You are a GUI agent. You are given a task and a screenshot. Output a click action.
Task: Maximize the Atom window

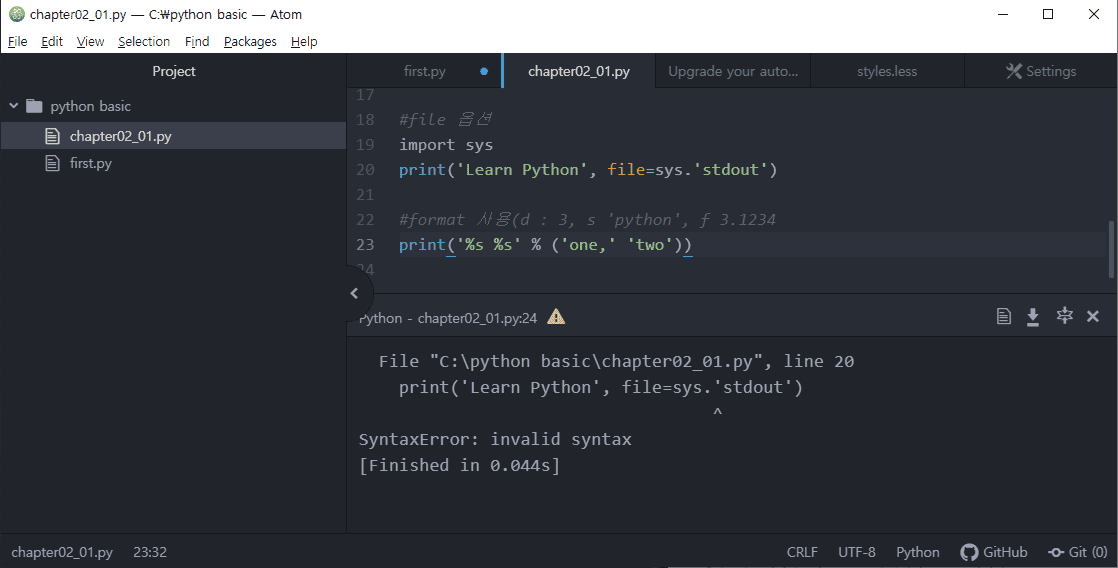coord(1048,14)
